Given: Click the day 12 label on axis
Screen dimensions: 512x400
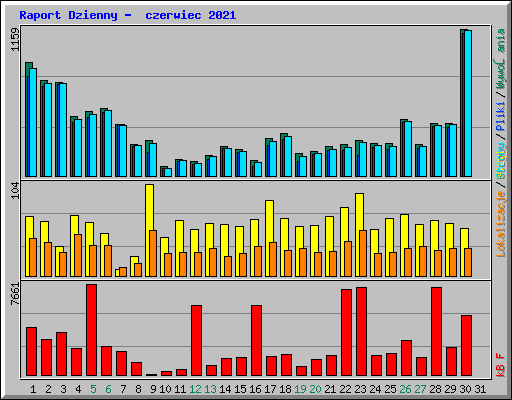Looking at the screenshot, I should [x=195, y=389].
